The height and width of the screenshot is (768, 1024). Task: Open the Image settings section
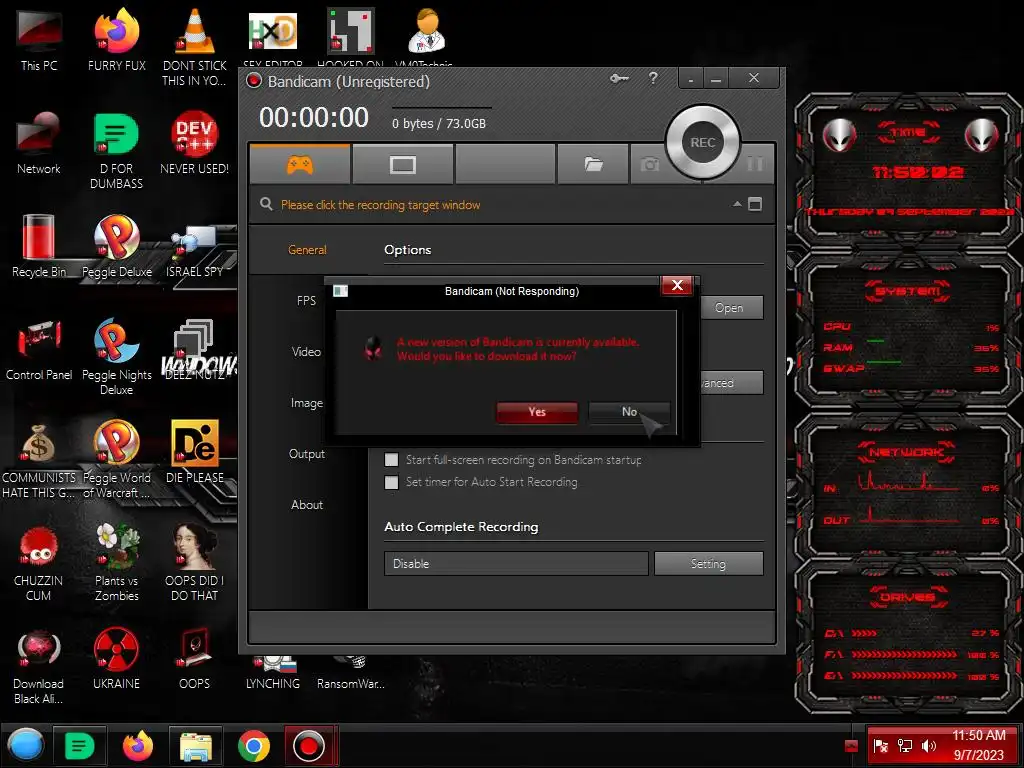coord(307,403)
